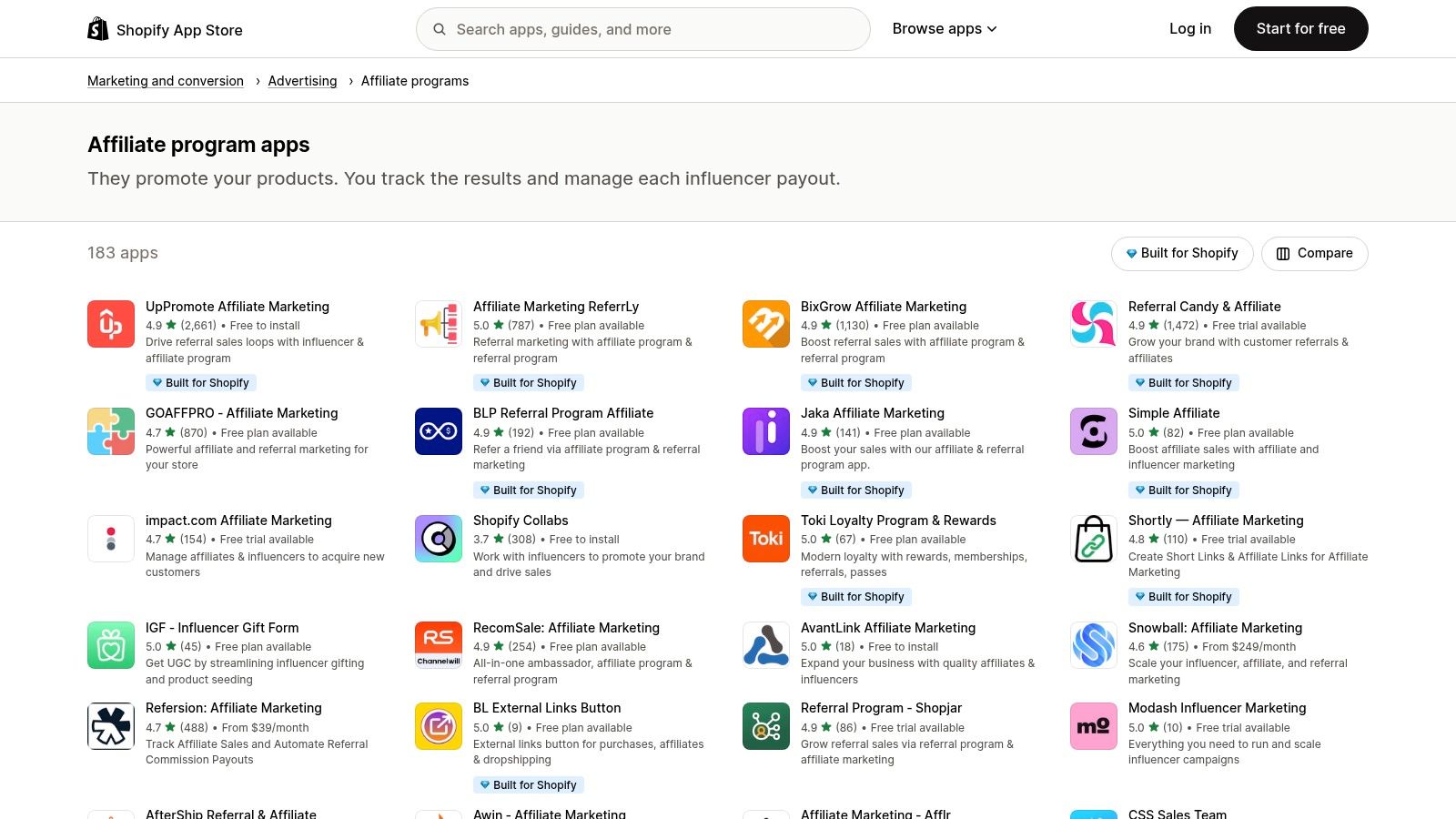
Task: Click the Compare button
Action: tap(1314, 253)
